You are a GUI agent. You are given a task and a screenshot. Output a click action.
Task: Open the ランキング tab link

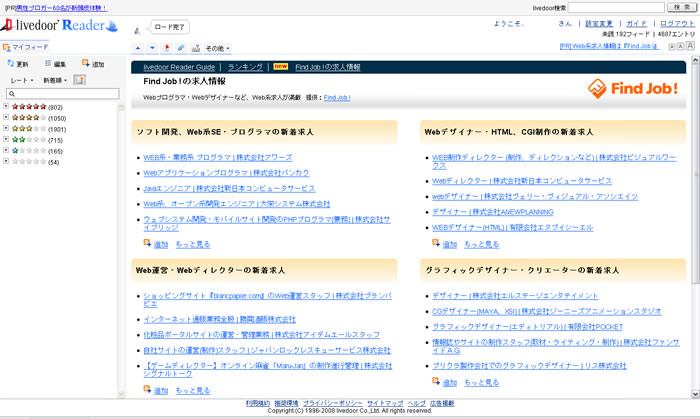pos(245,67)
